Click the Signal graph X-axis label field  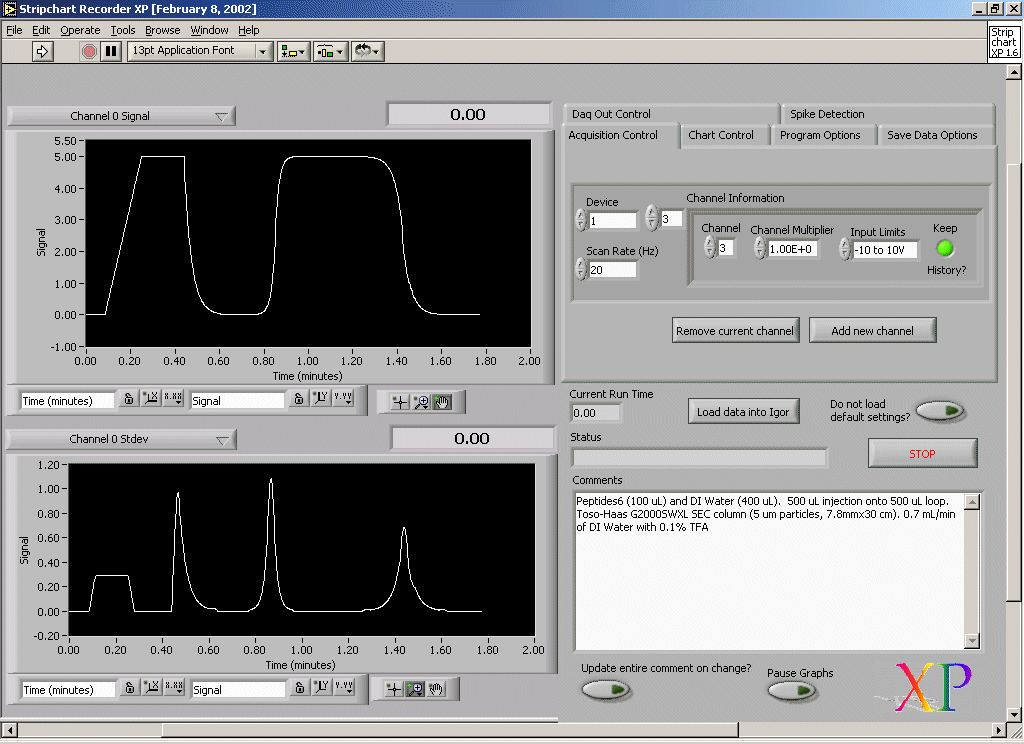pos(67,400)
